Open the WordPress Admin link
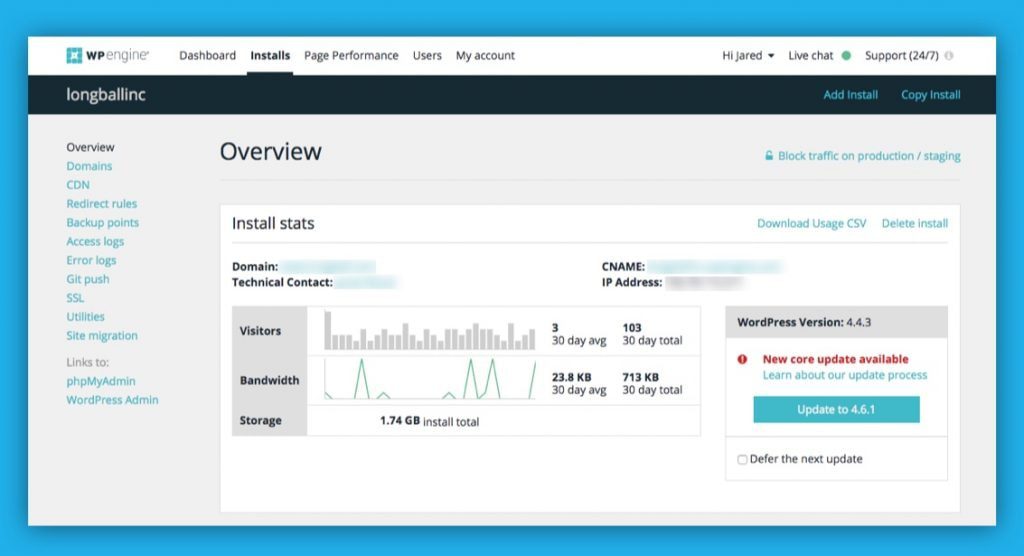Image resolution: width=1024 pixels, height=556 pixels. (x=112, y=400)
